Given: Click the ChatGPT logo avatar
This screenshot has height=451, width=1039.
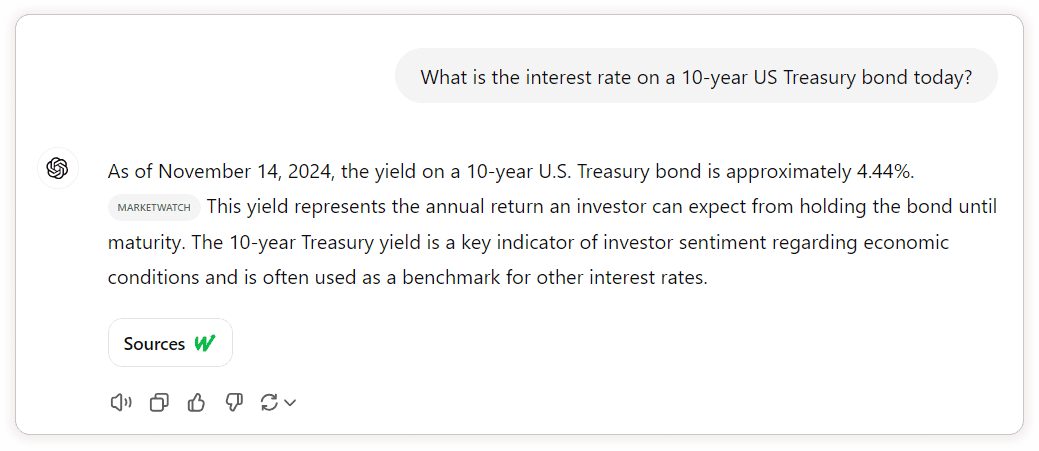Looking at the screenshot, I should (x=58, y=167).
